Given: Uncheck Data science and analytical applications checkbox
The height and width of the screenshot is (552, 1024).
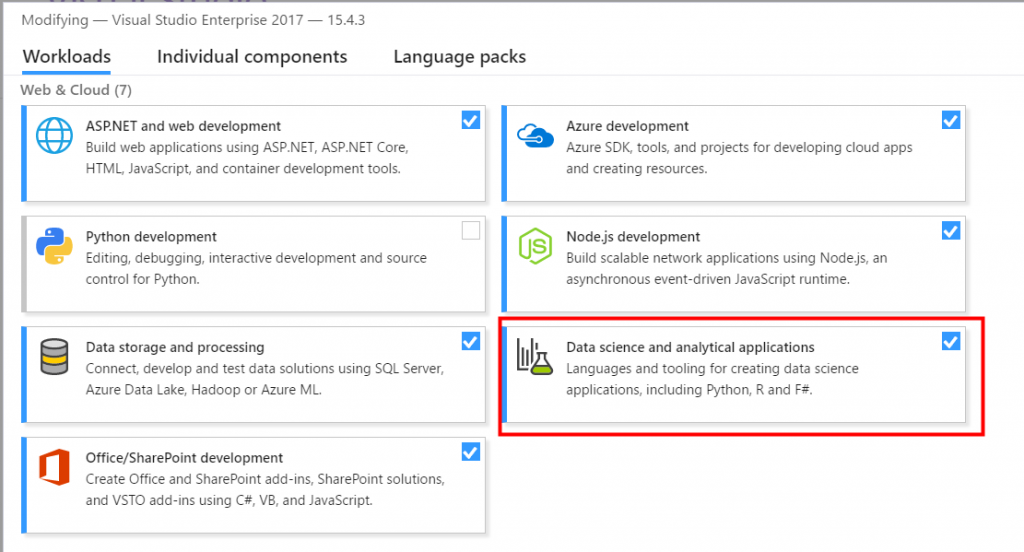Looking at the screenshot, I should click(x=951, y=341).
